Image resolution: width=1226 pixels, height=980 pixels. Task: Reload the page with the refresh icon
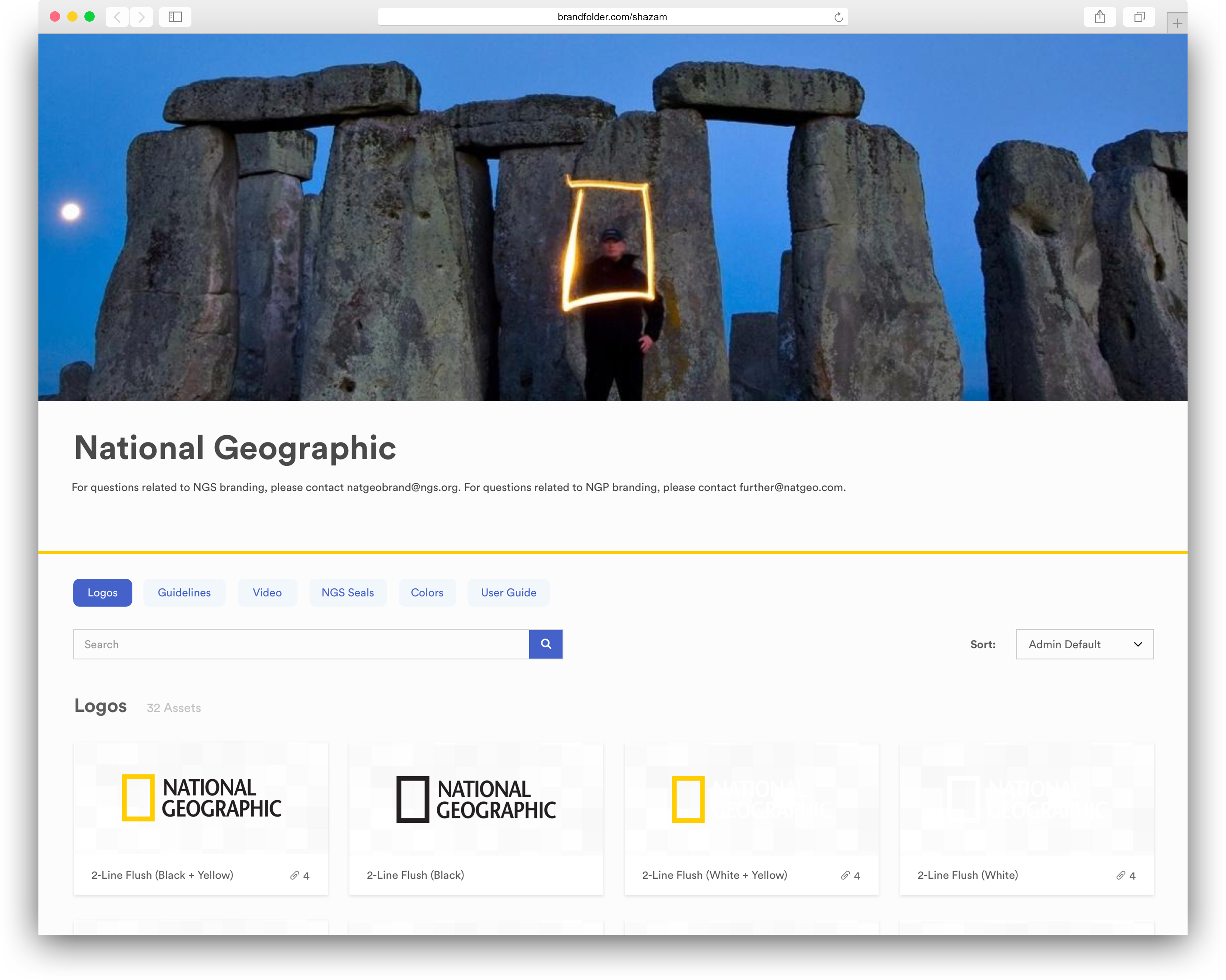[838, 17]
